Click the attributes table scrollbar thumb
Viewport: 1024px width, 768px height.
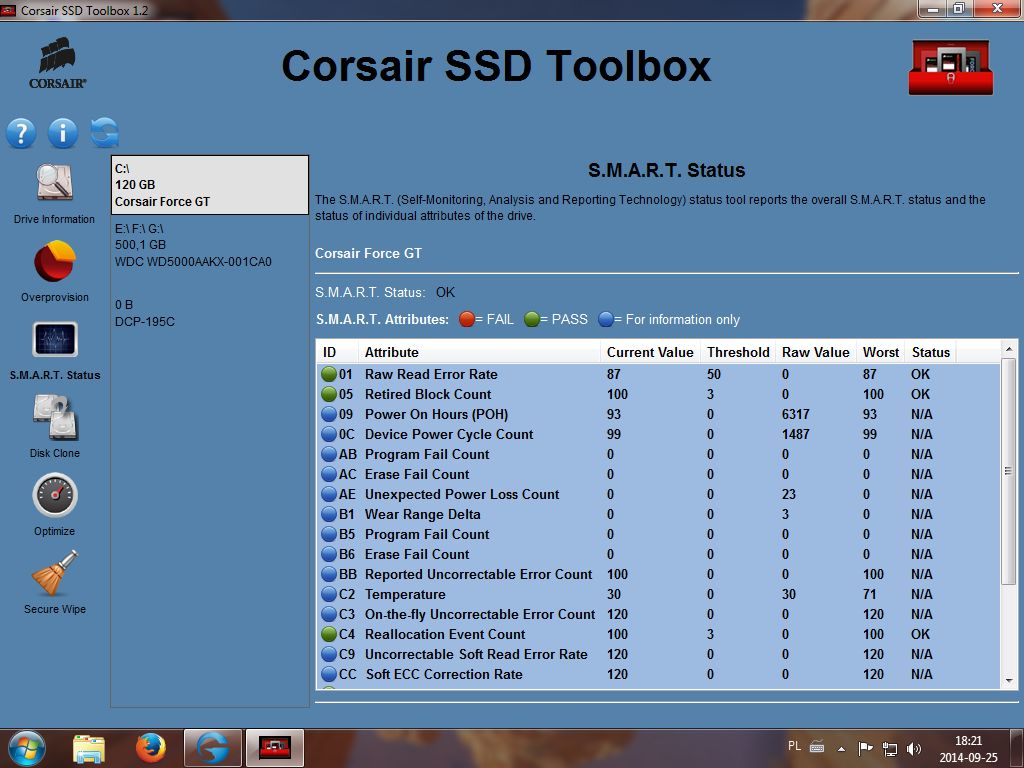pyautogui.click(x=1009, y=471)
